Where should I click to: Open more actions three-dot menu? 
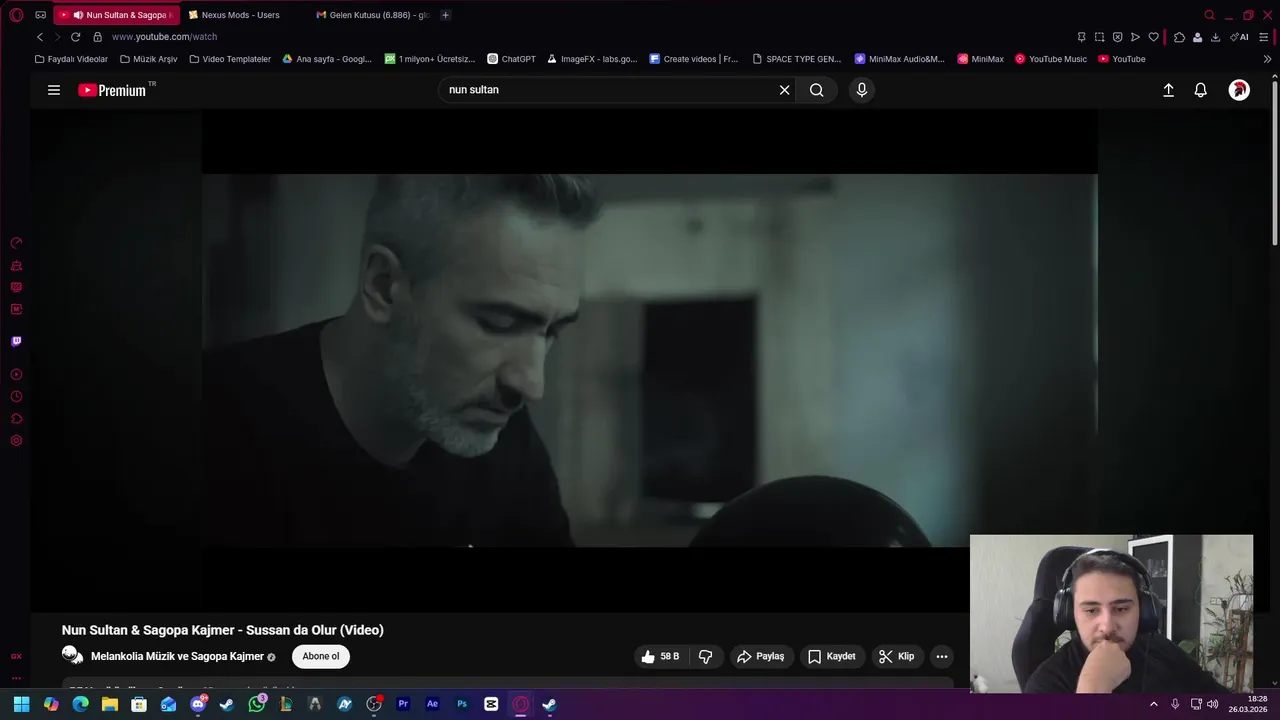[941, 657]
